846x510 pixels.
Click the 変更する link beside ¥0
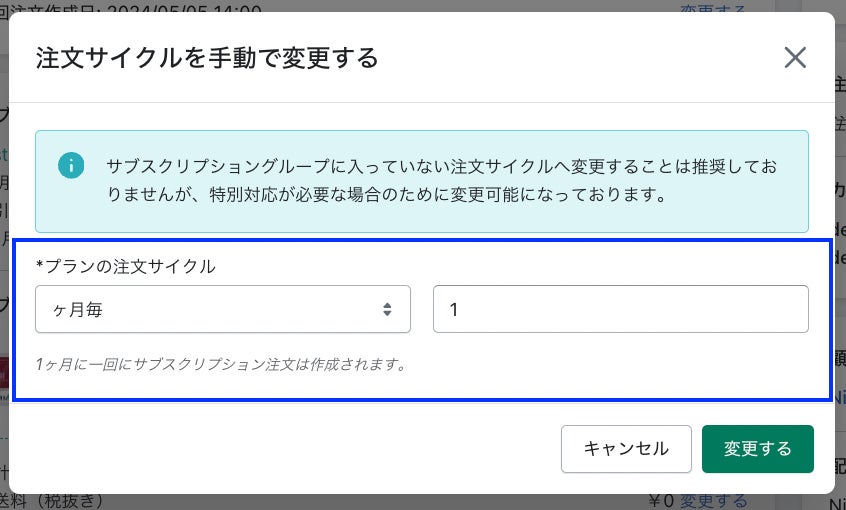tap(713, 501)
